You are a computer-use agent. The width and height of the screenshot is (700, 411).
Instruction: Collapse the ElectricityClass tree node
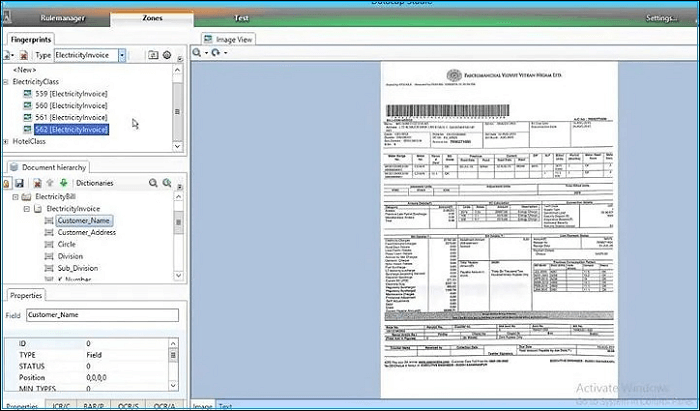coord(6,82)
